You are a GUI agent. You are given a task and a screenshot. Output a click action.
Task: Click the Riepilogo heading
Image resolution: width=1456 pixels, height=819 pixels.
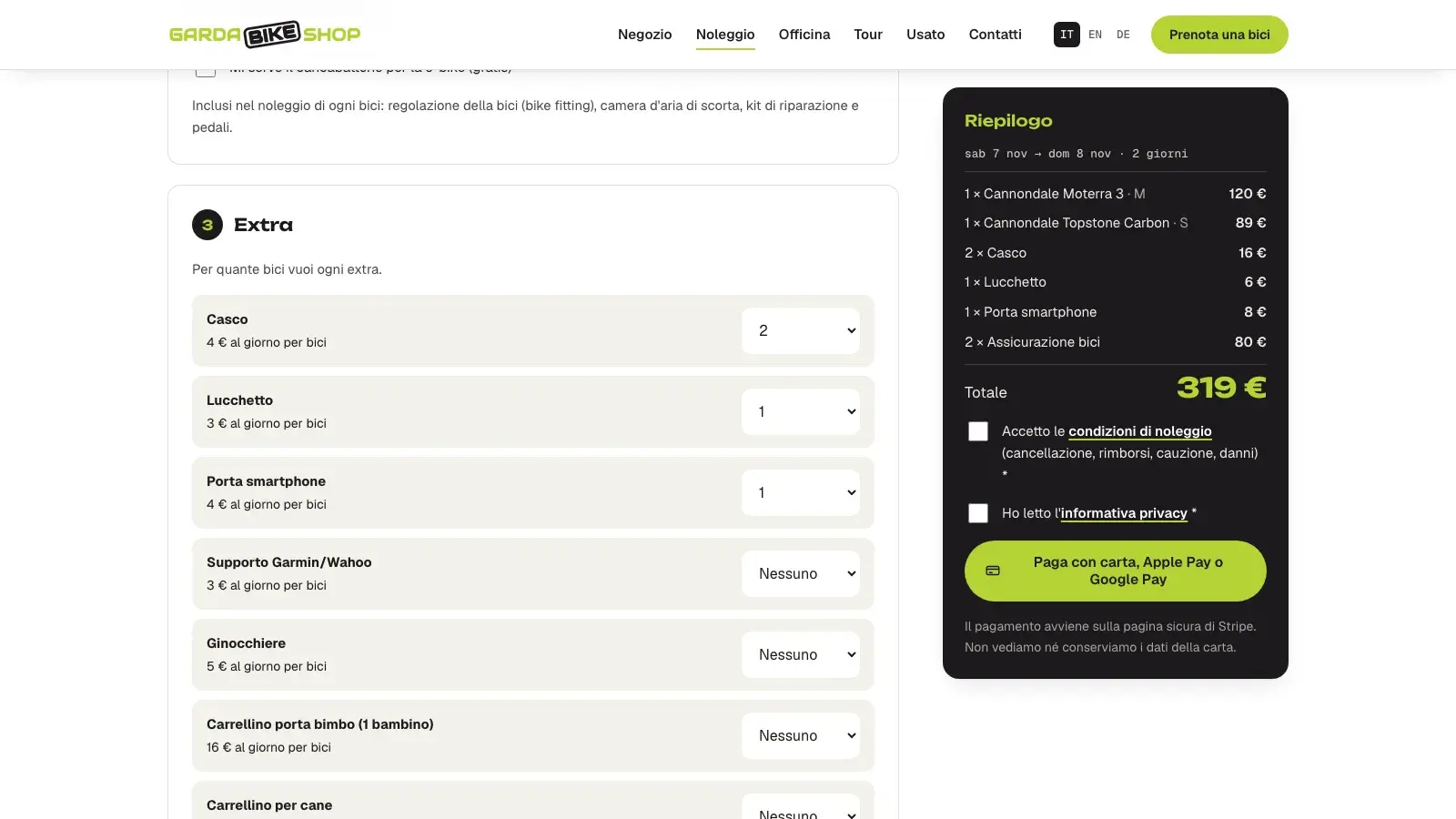point(1008,121)
